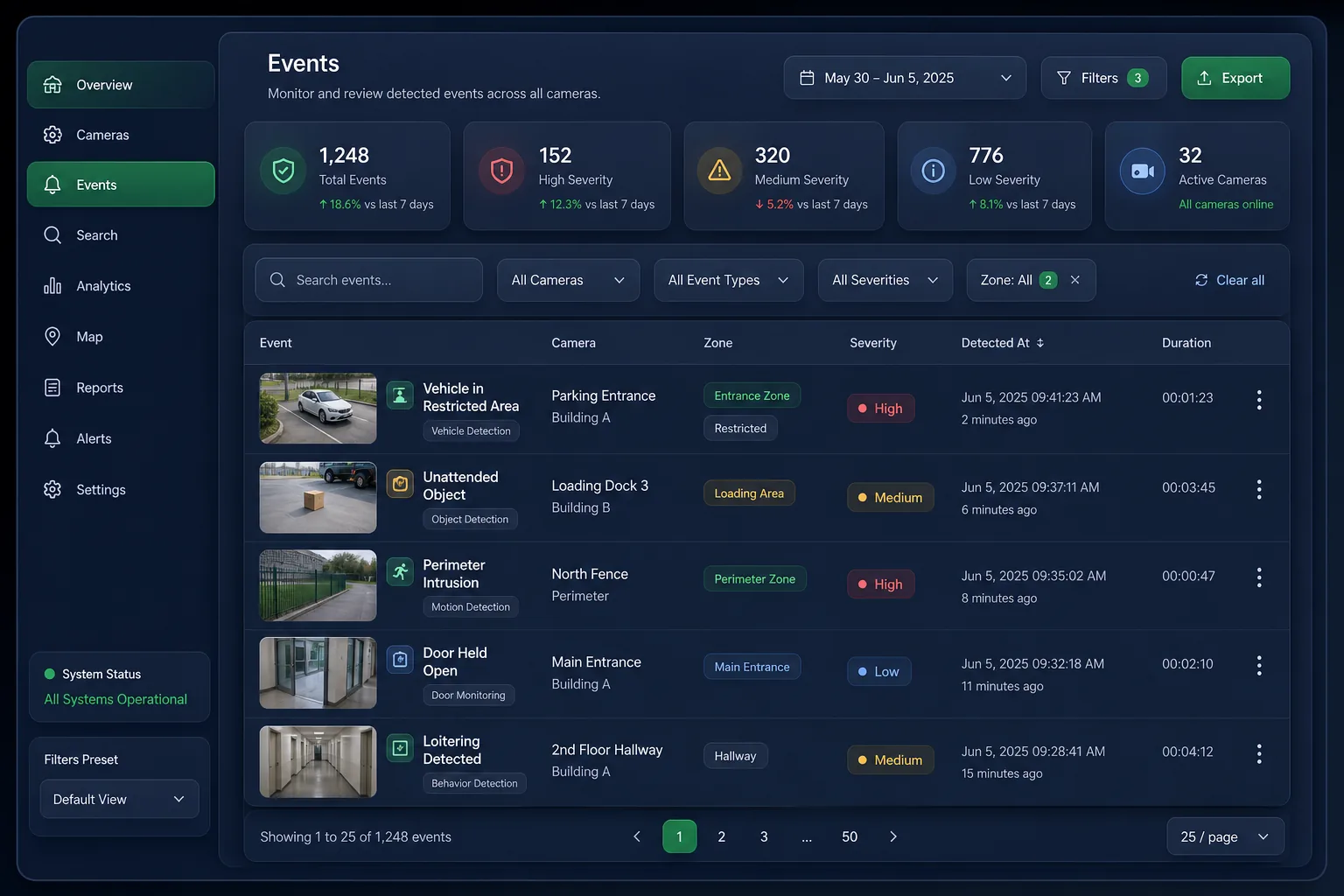1344x896 pixels.
Task: Remove the Zone filter with its X icon
Action: (x=1075, y=280)
